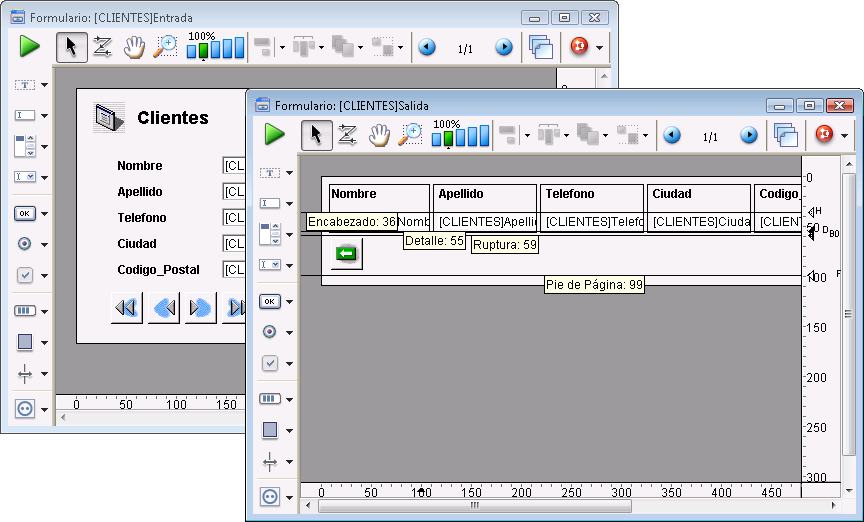
Task: Activate the hand move tool in Salida toolbar
Action: pos(379,135)
